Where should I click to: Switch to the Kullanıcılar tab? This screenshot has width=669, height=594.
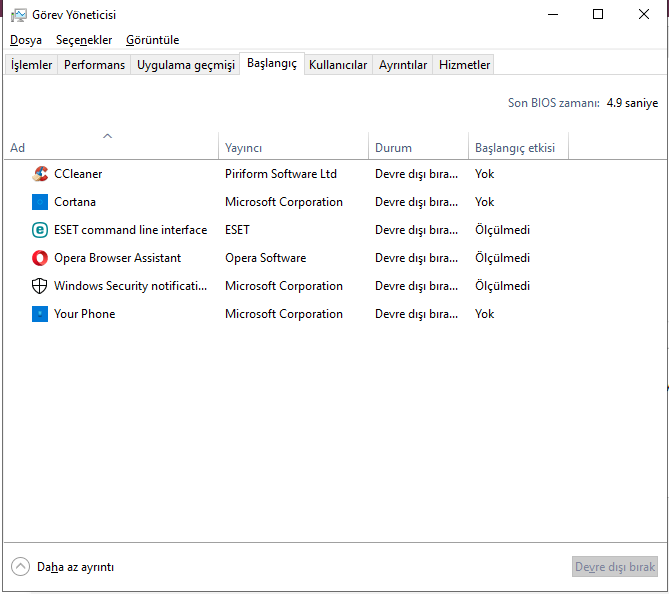coord(338,65)
